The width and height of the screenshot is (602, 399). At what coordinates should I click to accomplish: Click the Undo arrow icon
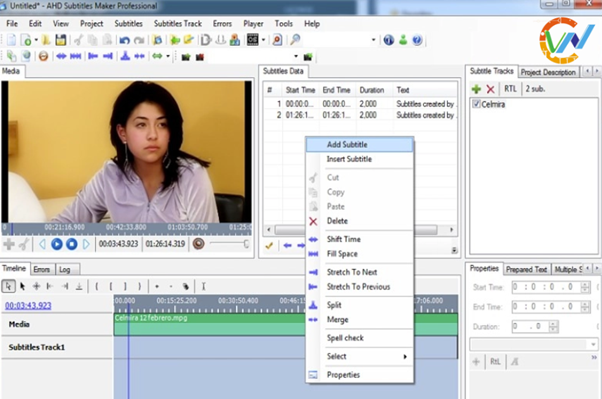124,40
